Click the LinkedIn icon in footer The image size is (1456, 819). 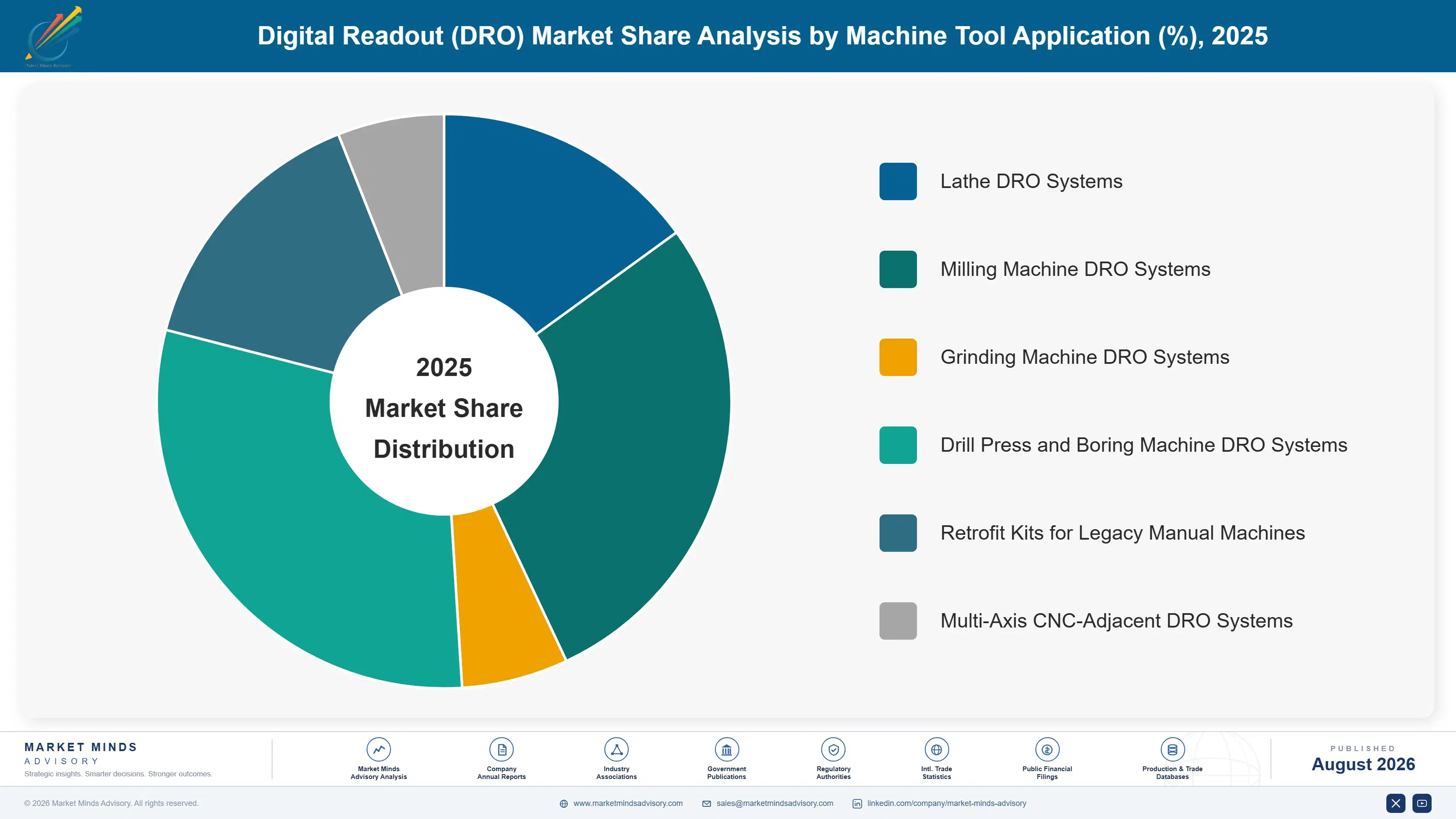click(857, 804)
